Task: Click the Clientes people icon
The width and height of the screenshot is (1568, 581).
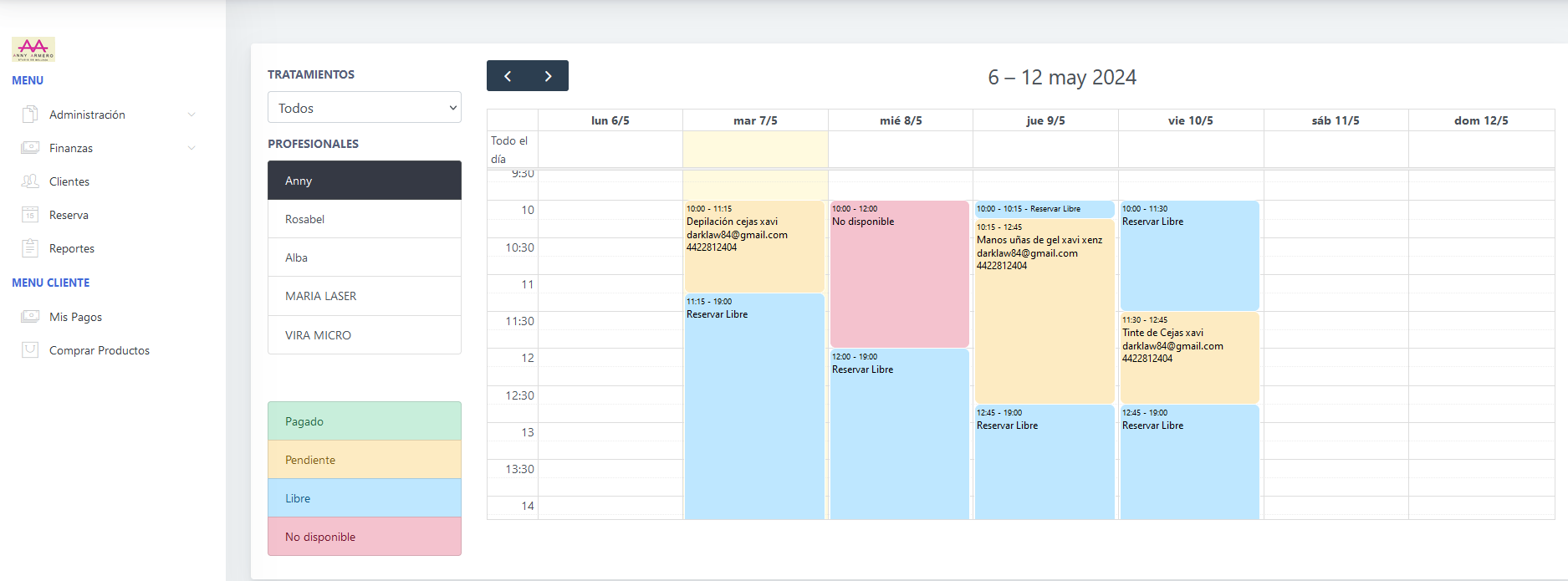Action: [30, 181]
